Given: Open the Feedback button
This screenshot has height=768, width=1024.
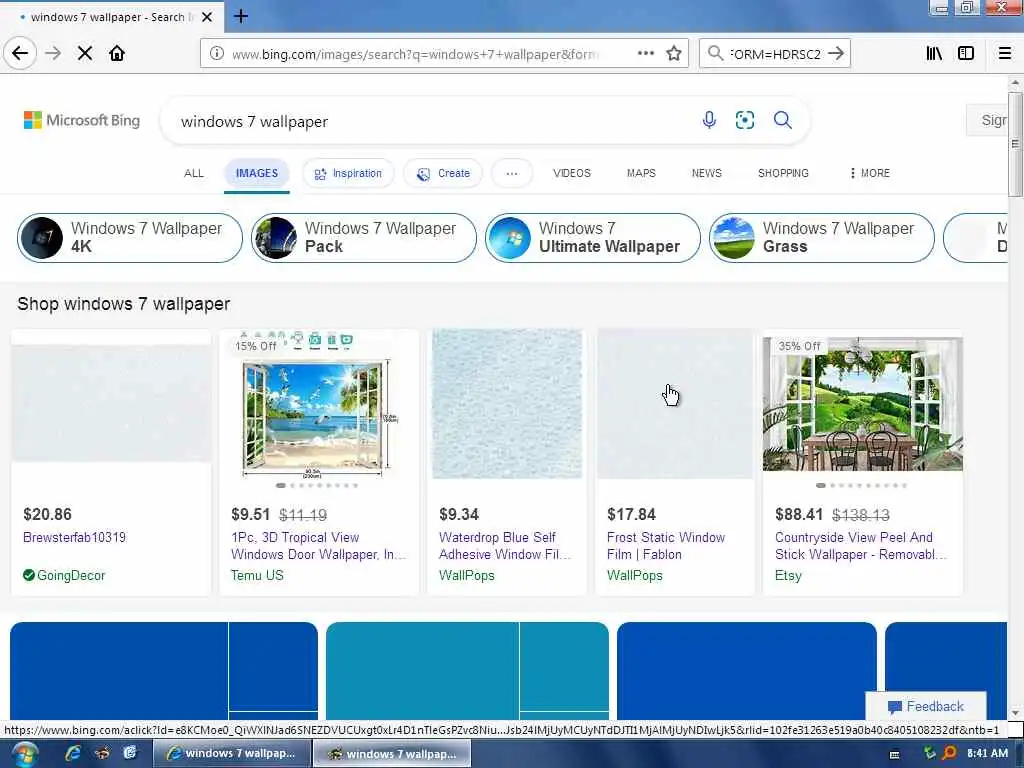Looking at the screenshot, I should pyautogui.click(x=926, y=706).
